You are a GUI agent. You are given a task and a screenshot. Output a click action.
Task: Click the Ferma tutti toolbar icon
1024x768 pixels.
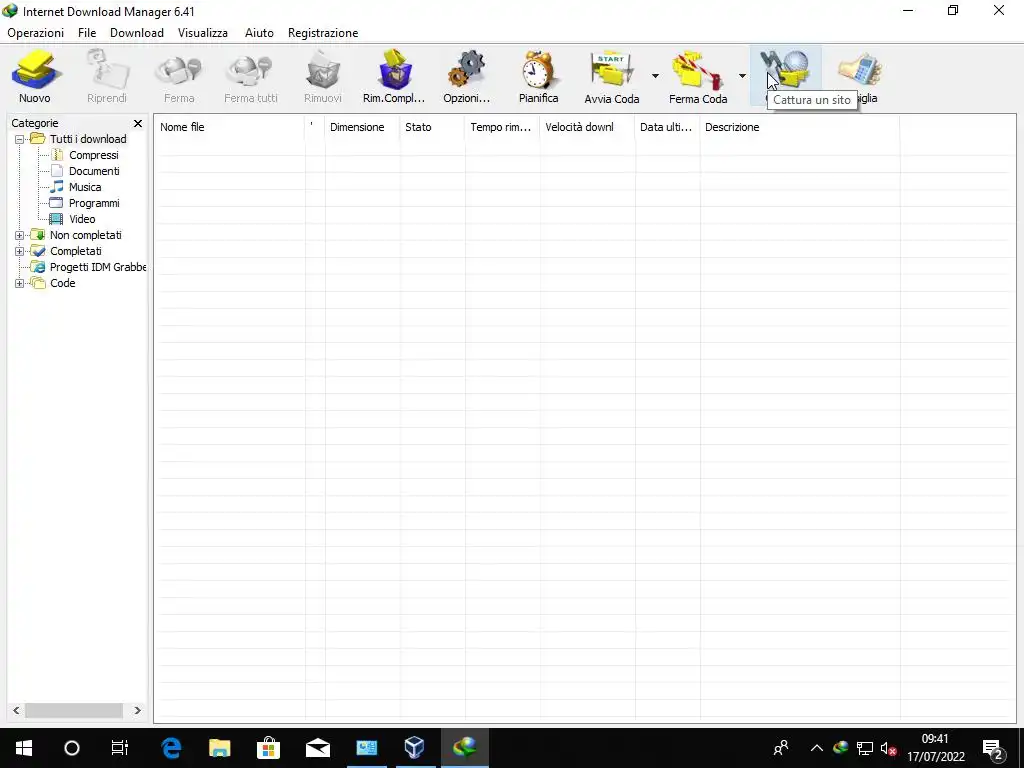coord(251,70)
